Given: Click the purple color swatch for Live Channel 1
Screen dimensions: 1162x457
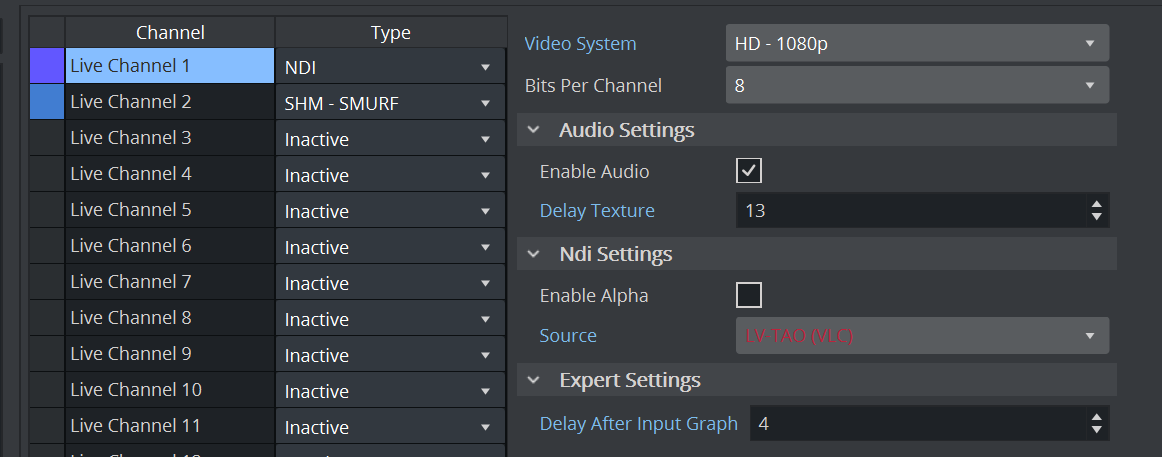Looking at the screenshot, I should pos(47,66).
